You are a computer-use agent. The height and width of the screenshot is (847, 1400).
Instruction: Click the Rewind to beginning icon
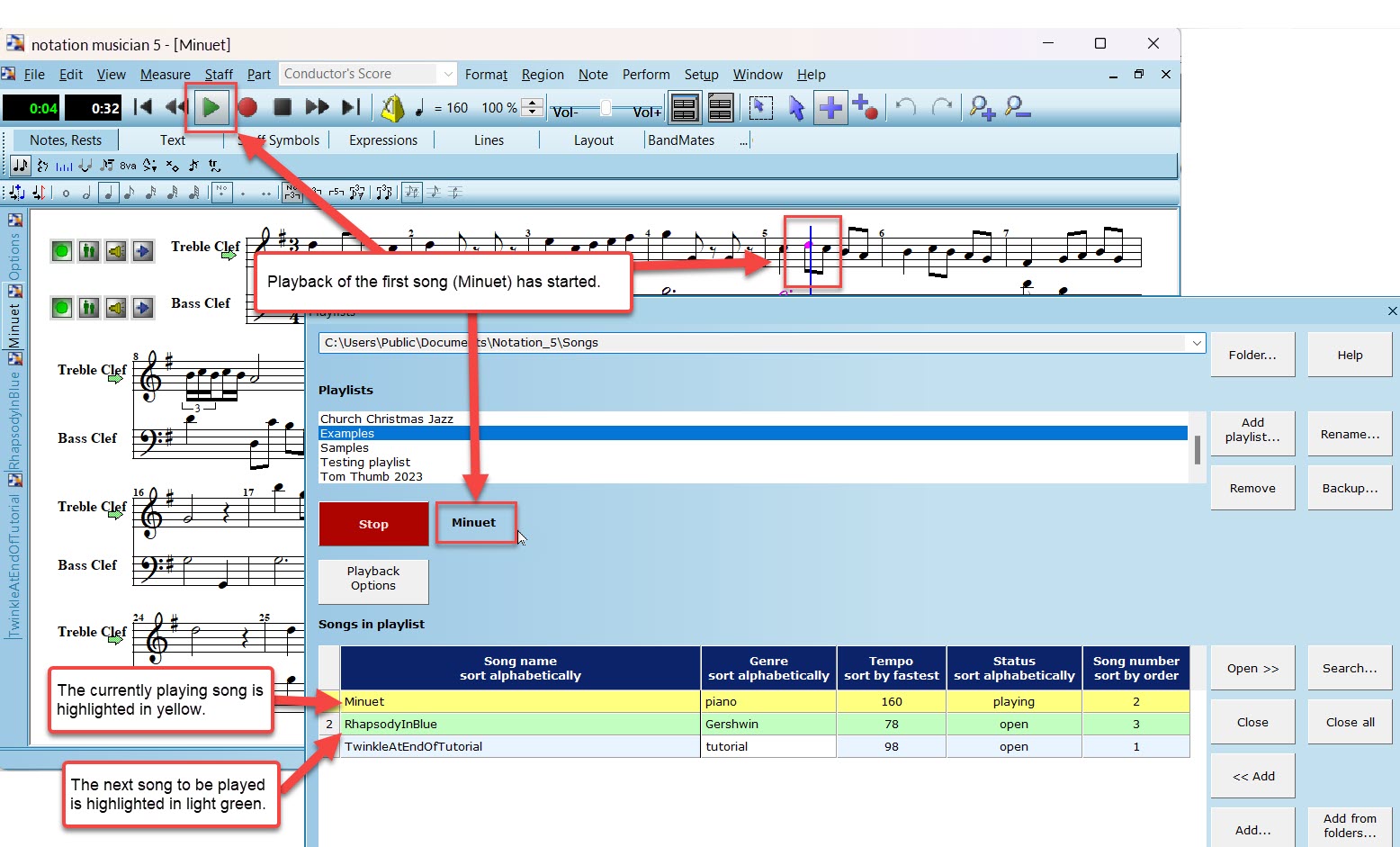tap(143, 107)
